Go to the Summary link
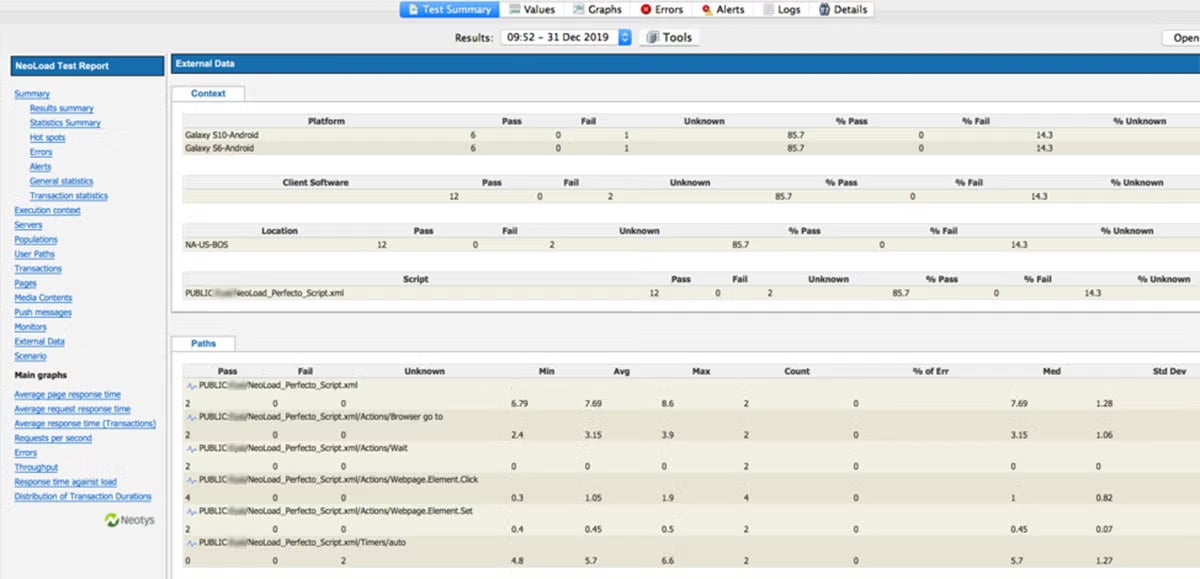1200x579 pixels. [32, 94]
